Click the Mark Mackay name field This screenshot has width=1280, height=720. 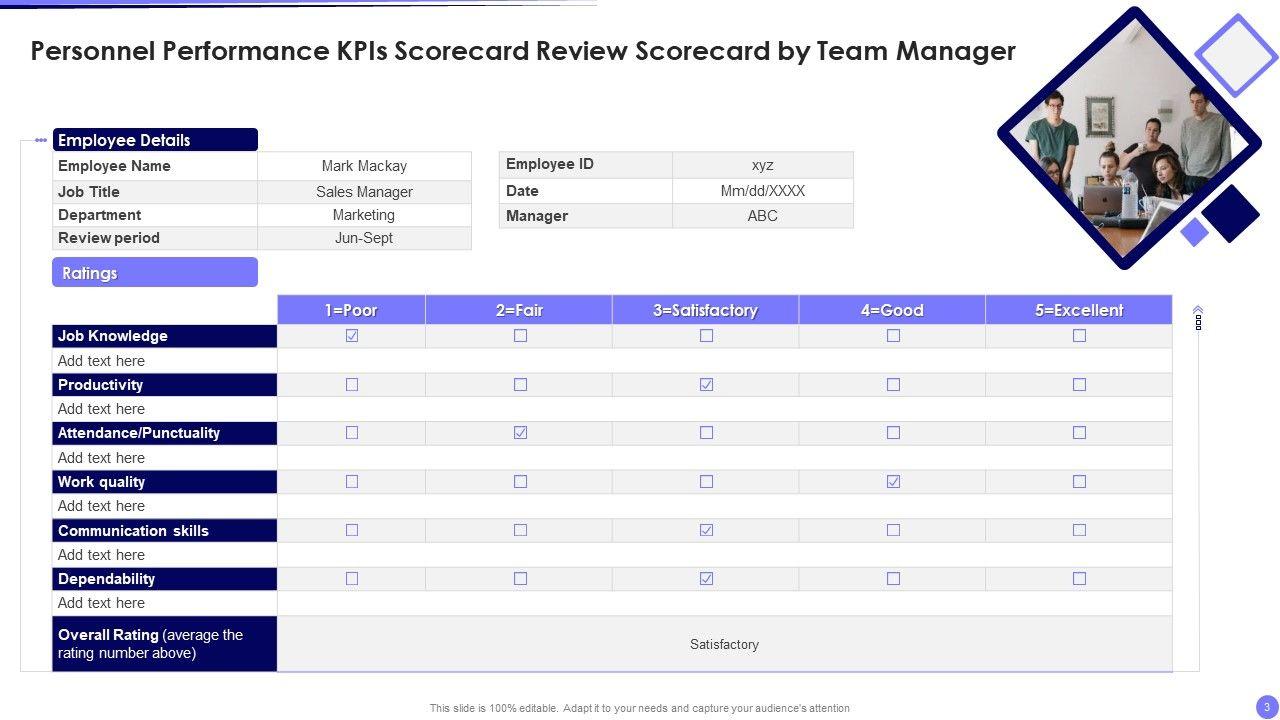[x=364, y=166]
